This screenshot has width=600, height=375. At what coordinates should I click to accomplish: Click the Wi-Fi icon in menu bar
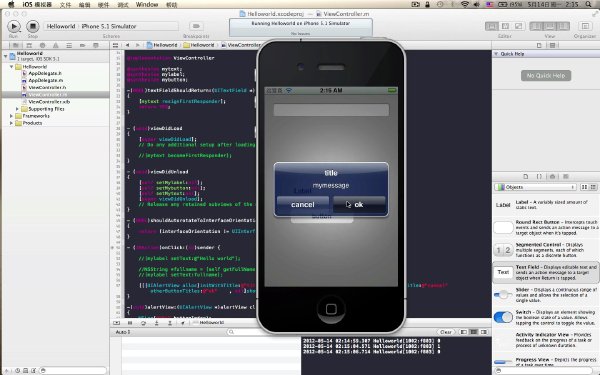[465, 4]
